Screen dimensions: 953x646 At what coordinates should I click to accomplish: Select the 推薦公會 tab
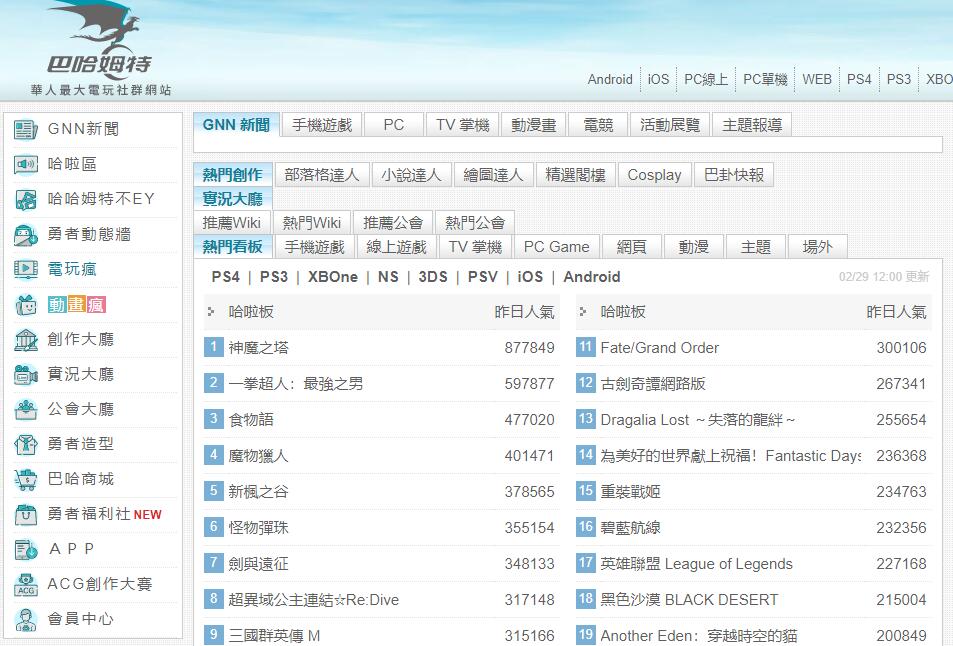[393, 223]
